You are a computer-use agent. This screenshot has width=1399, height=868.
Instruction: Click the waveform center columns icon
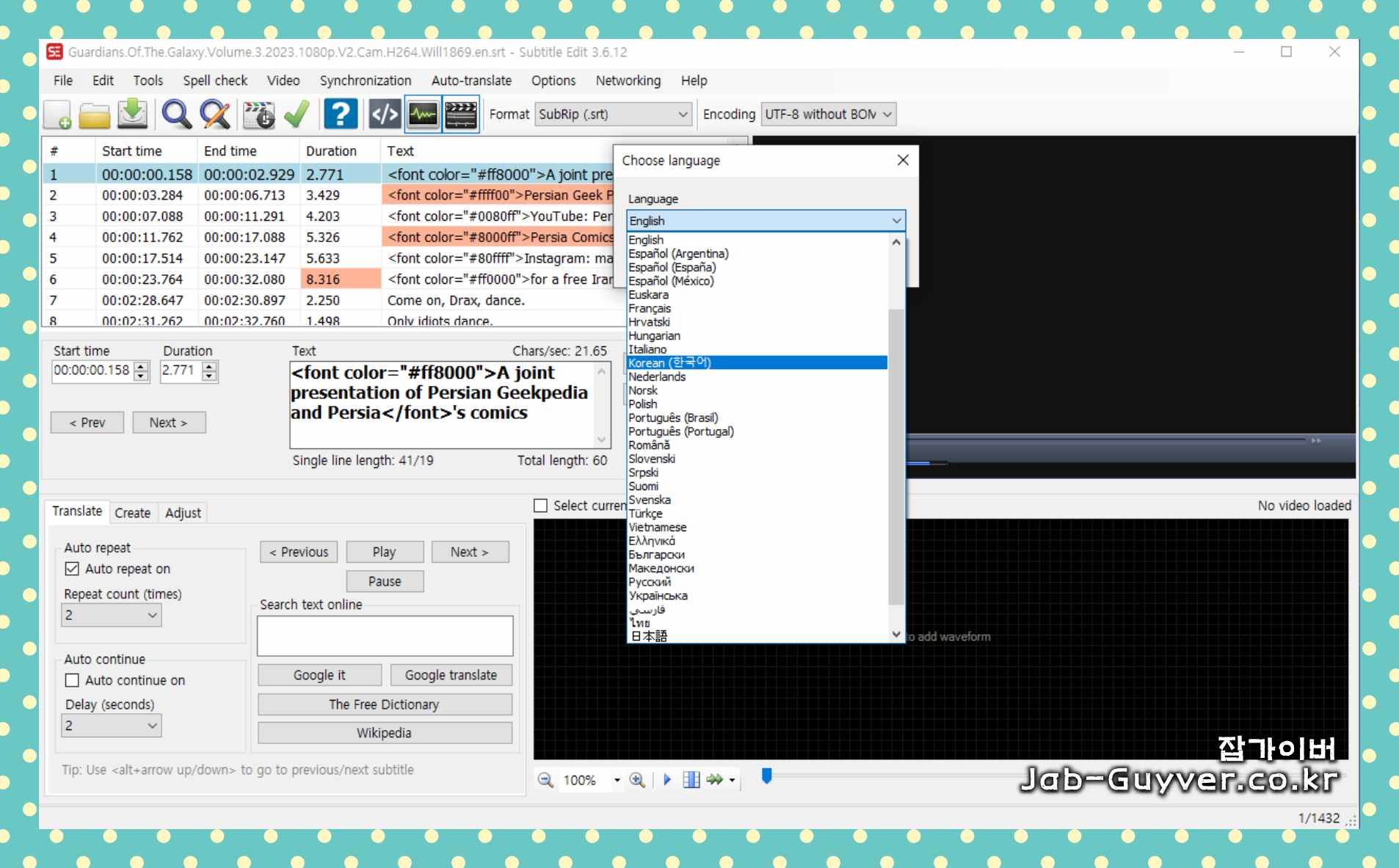691,780
